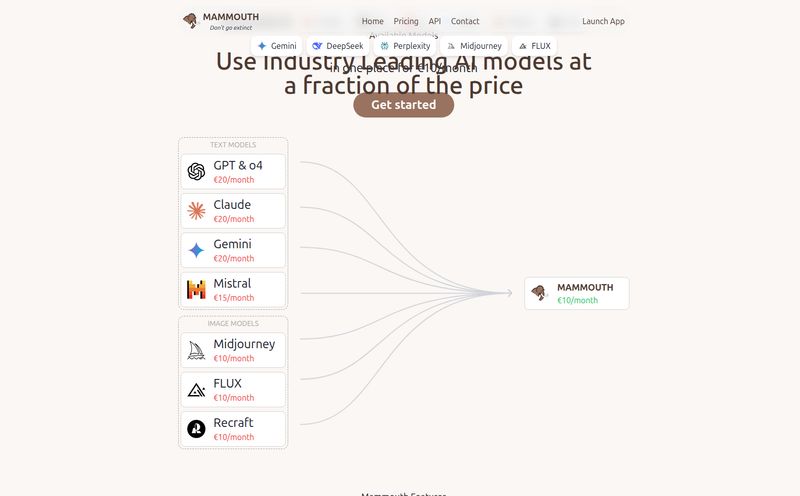Click the Mistral logo icon
800x496 pixels.
pyautogui.click(x=196, y=289)
